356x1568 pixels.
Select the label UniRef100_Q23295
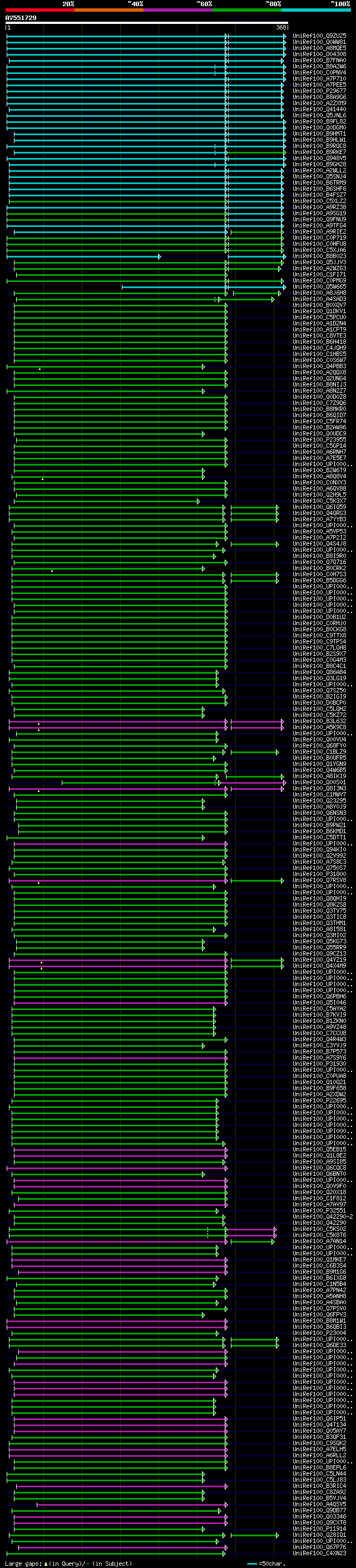[x=319, y=801]
